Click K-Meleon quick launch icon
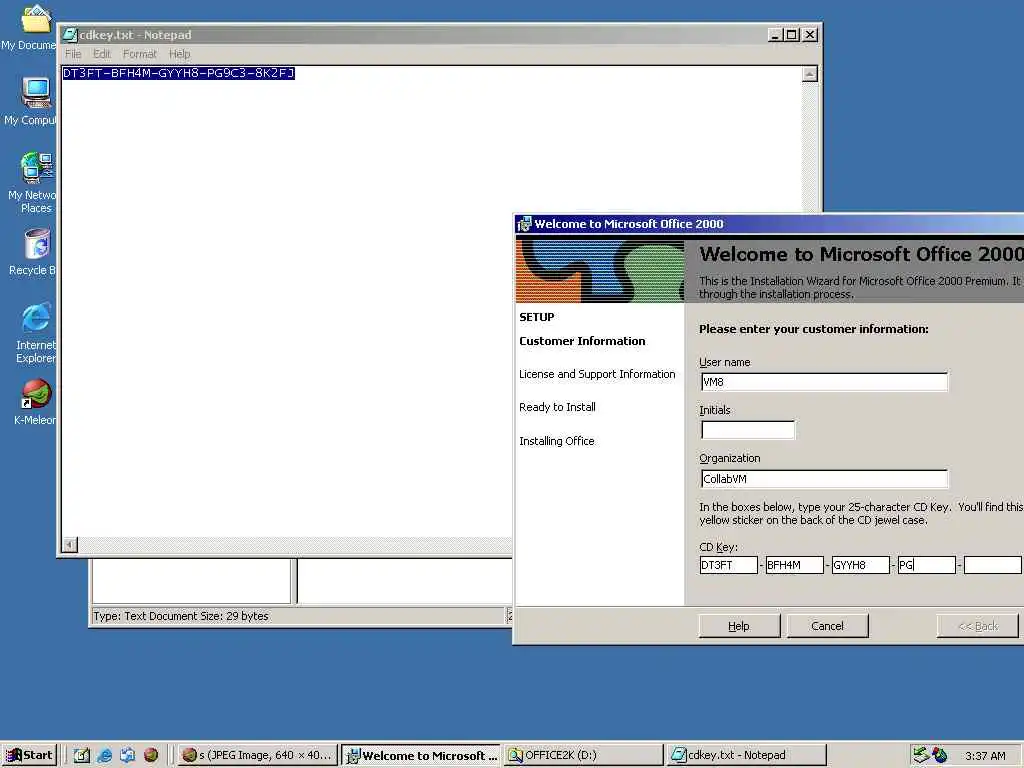Image resolution: width=1024 pixels, height=768 pixels. [x=151, y=755]
